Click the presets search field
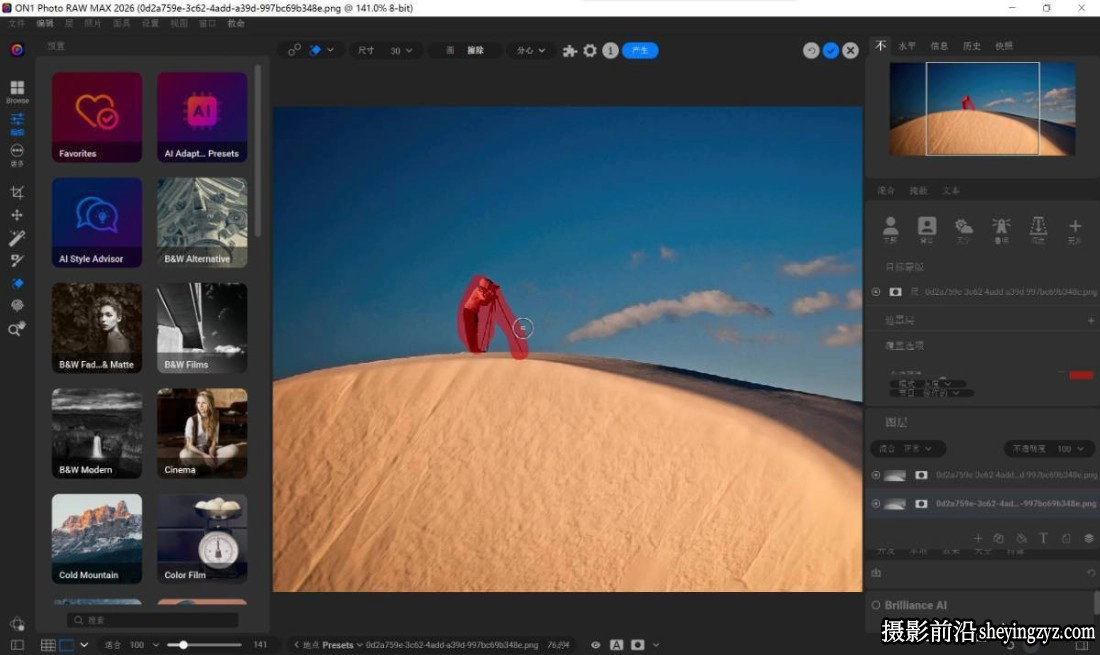Screen dimensions: 1100x655 [153, 620]
